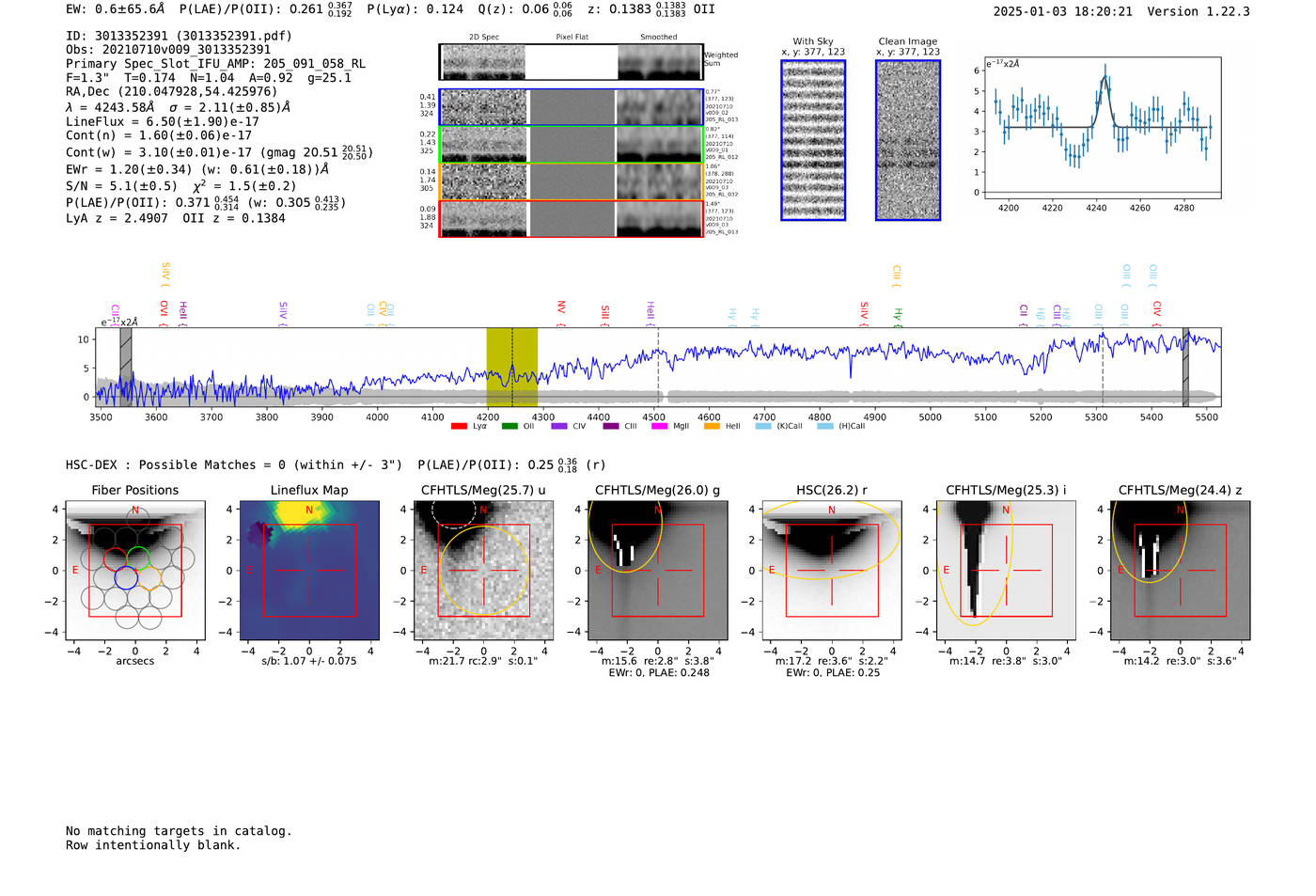Open the HSC(26.2) r cutout
Image resolution: width=1316 pixels, height=896 pixels.
click(x=831, y=570)
